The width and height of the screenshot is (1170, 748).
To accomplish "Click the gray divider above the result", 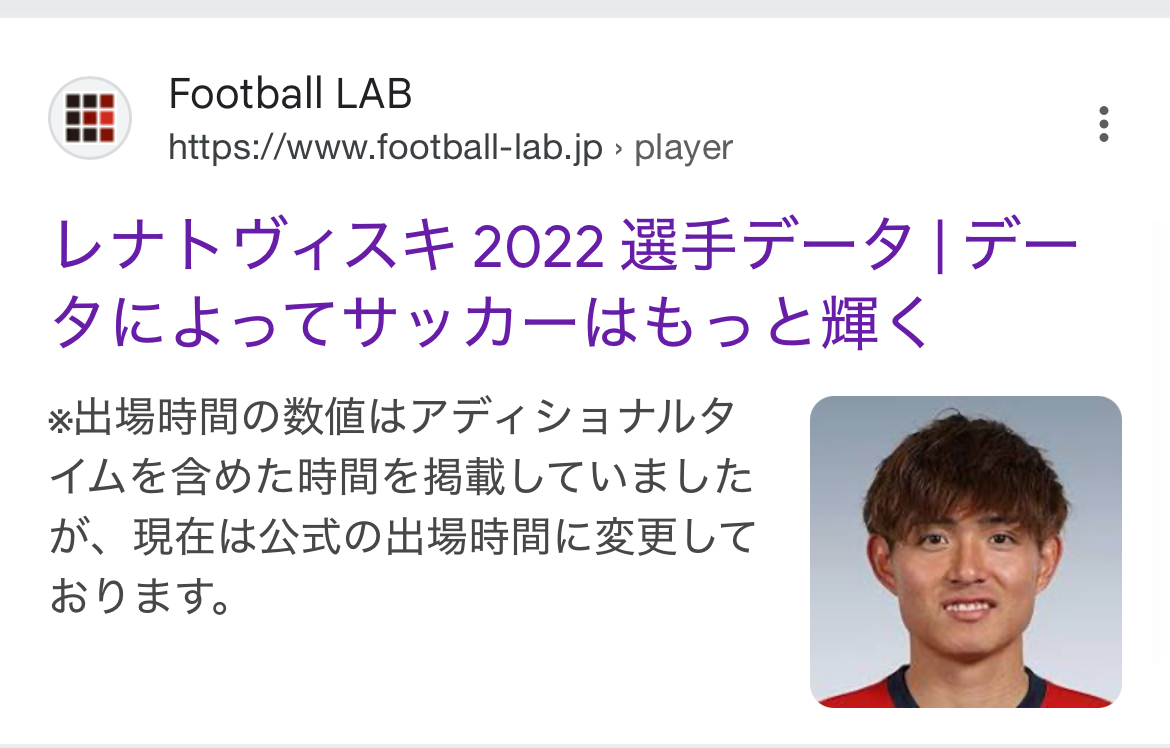I will [x=585, y=8].
